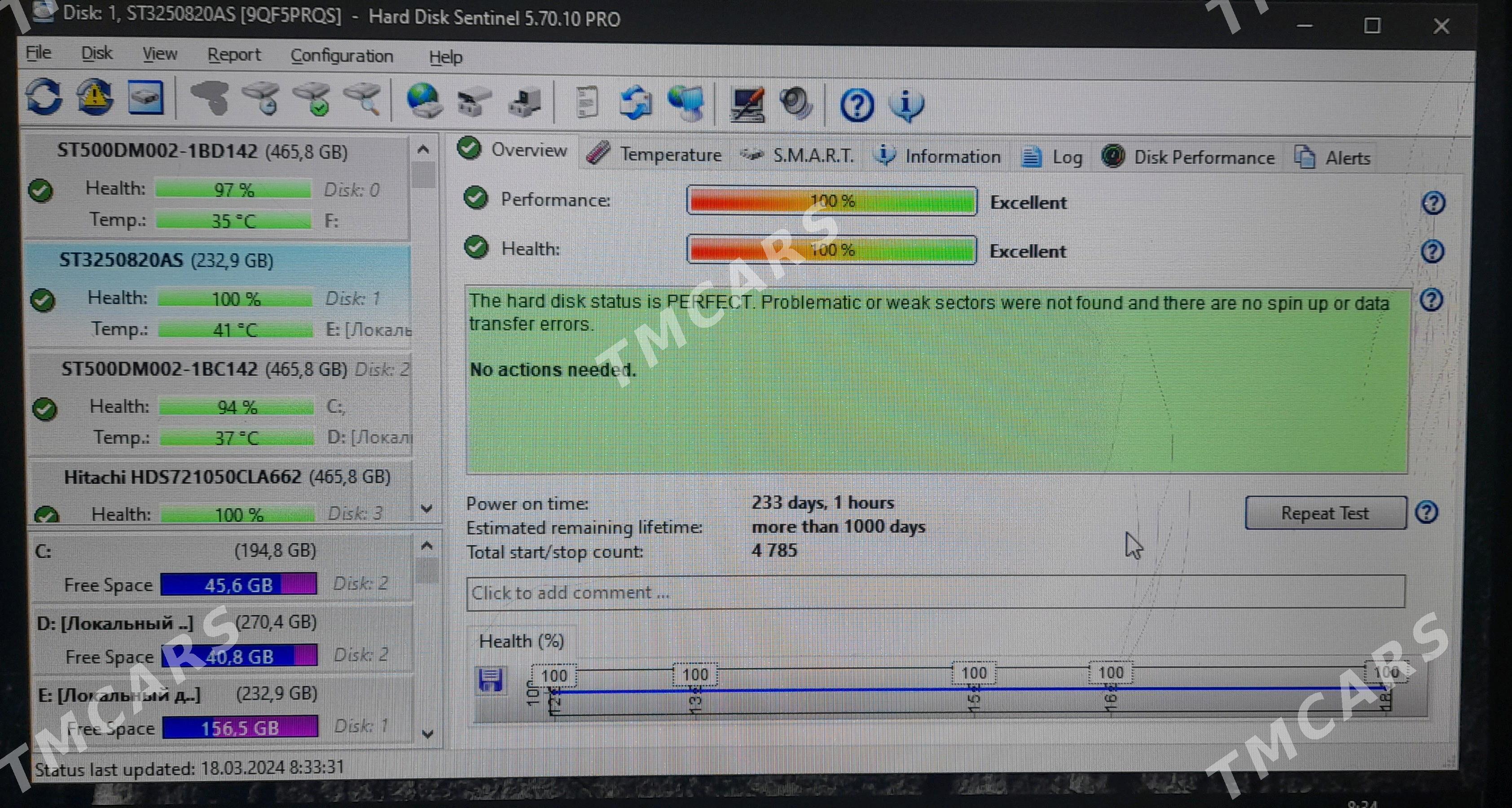
Task: Open the Help menu
Action: point(445,57)
